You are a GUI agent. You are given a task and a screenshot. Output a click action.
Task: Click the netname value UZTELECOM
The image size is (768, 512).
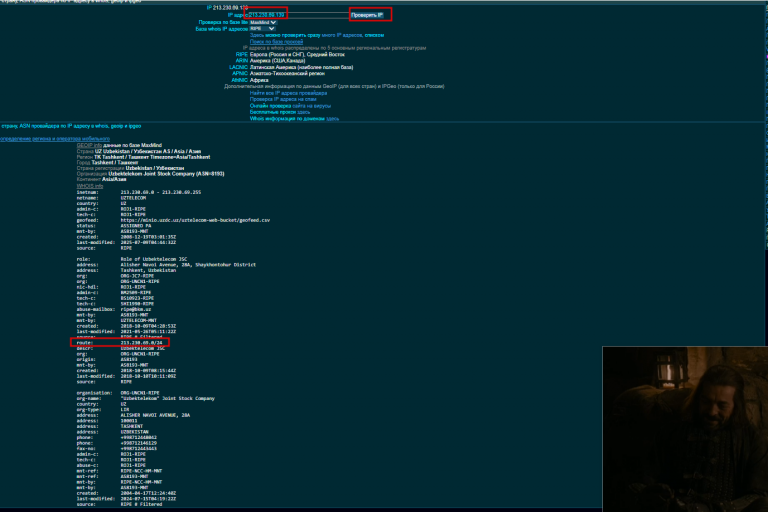click(133, 198)
